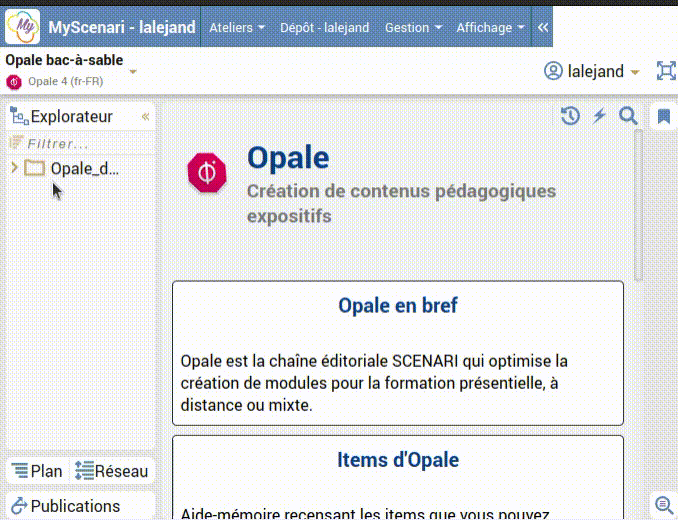This screenshot has height=520, width=678.
Task: Open search with magnifier icon
Action: [x=628, y=115]
